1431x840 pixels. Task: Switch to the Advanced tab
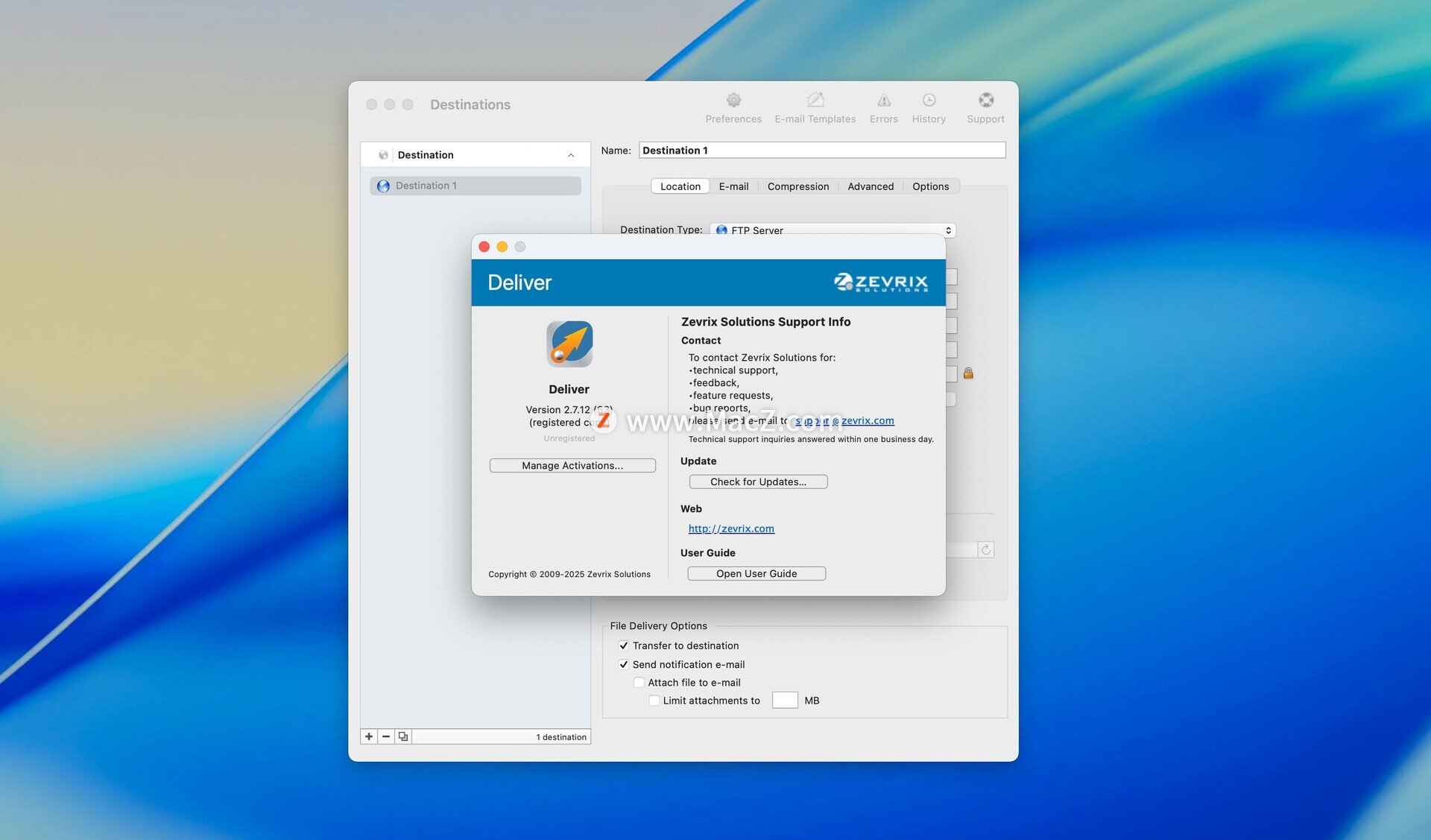pyautogui.click(x=870, y=186)
